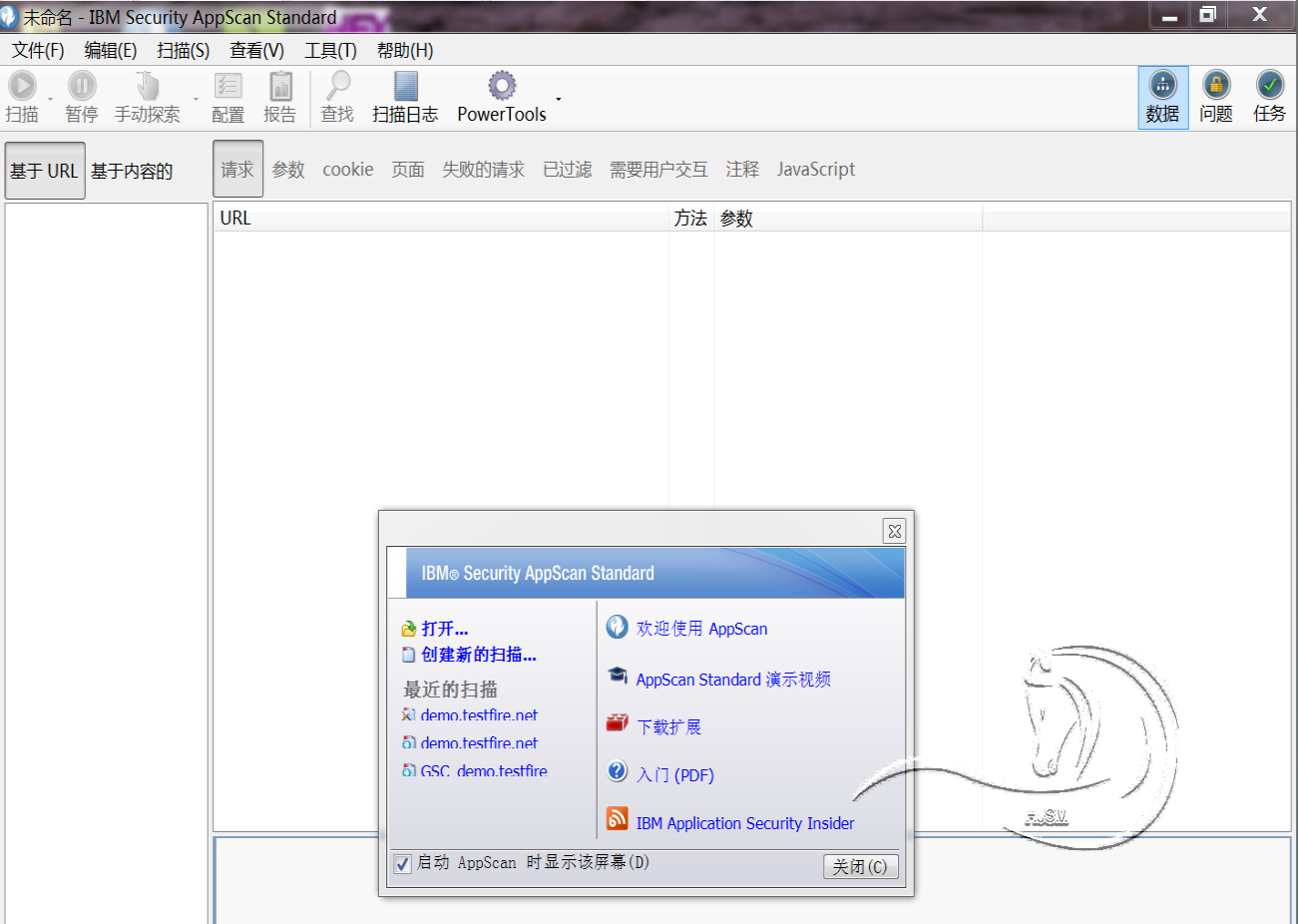1298x924 pixels.
Task: Click the 打开 folder icon in the welcome dialog
Action: [409, 629]
